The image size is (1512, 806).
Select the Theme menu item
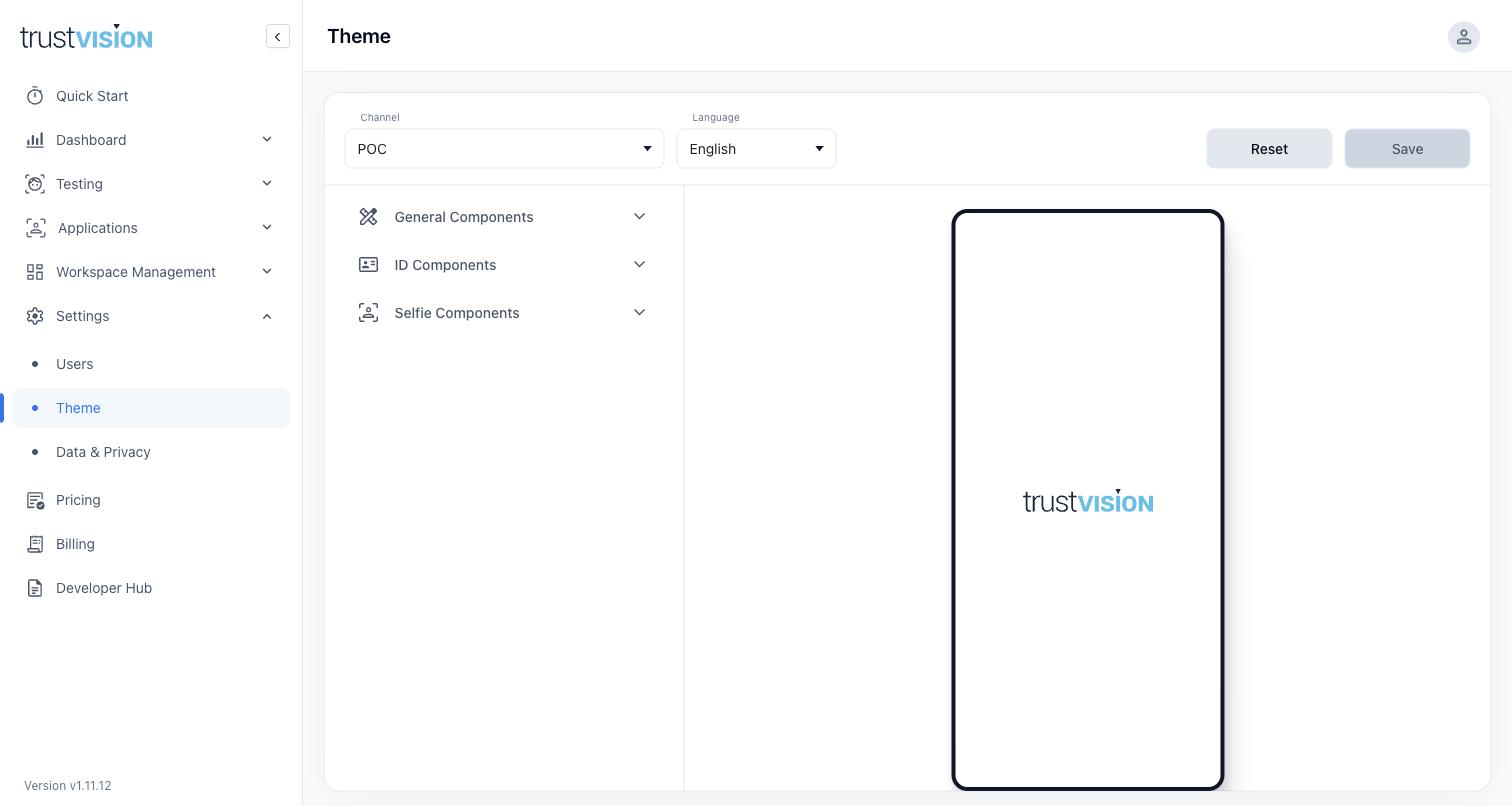(x=151, y=408)
